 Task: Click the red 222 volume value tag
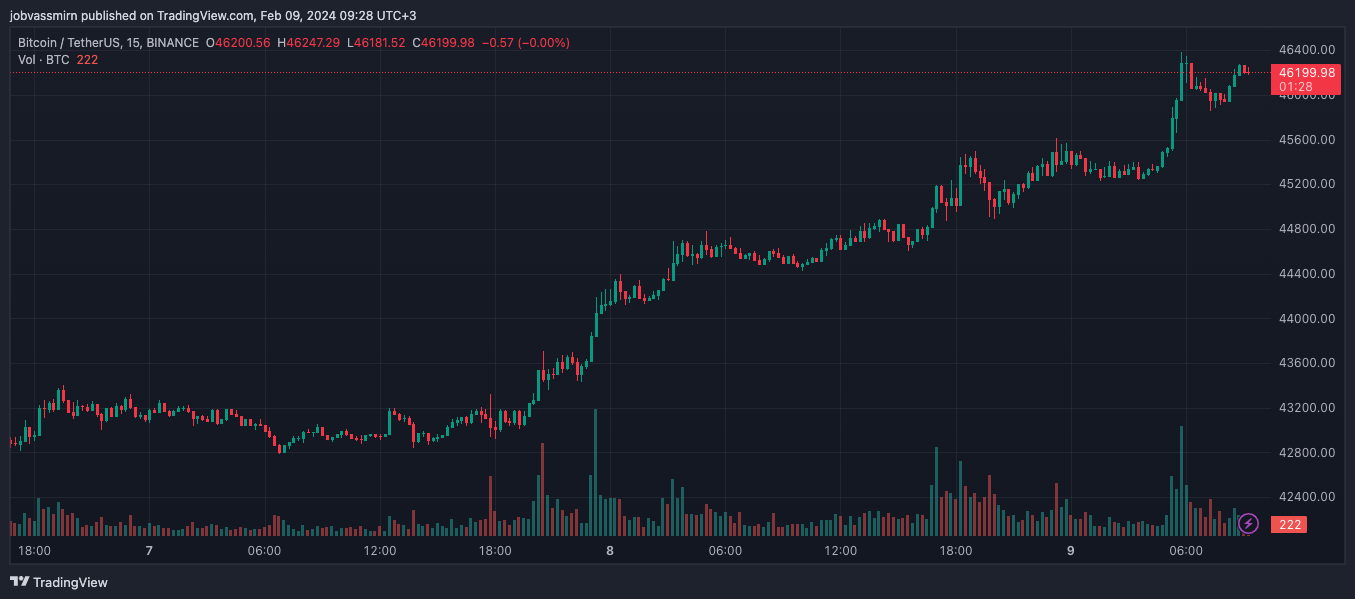coord(1290,525)
